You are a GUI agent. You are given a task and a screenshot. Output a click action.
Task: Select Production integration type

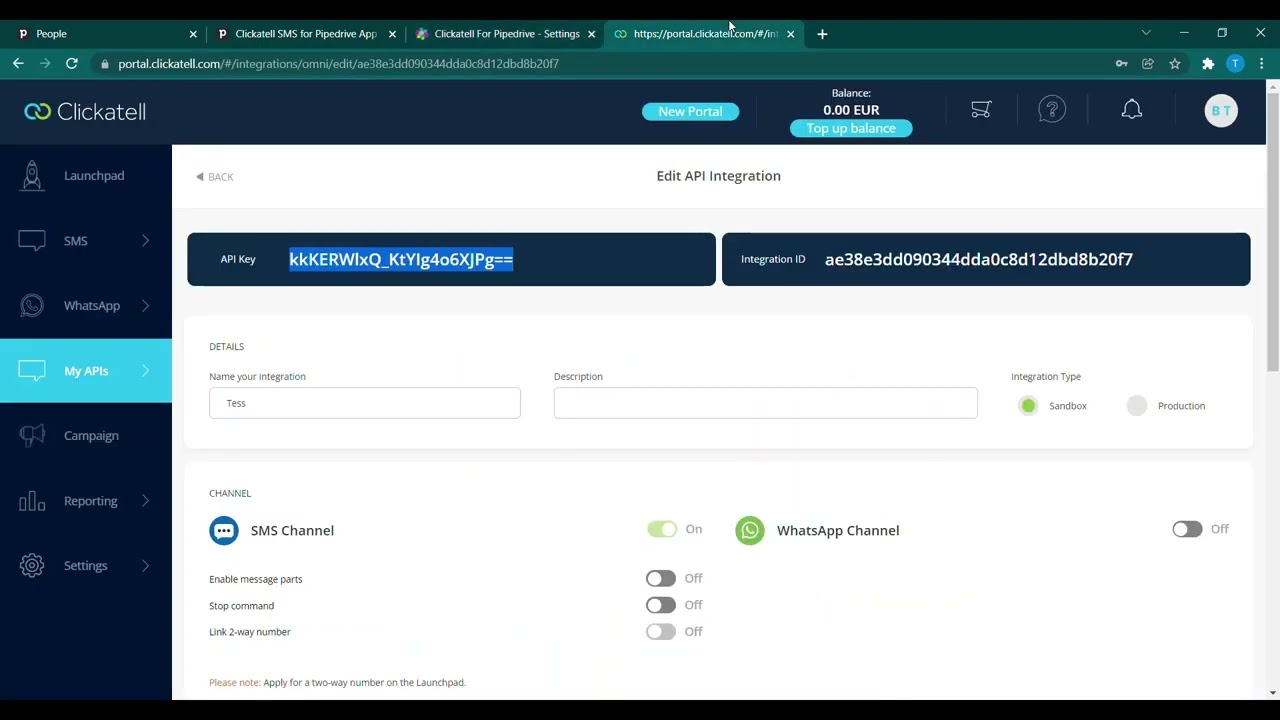click(x=1137, y=406)
